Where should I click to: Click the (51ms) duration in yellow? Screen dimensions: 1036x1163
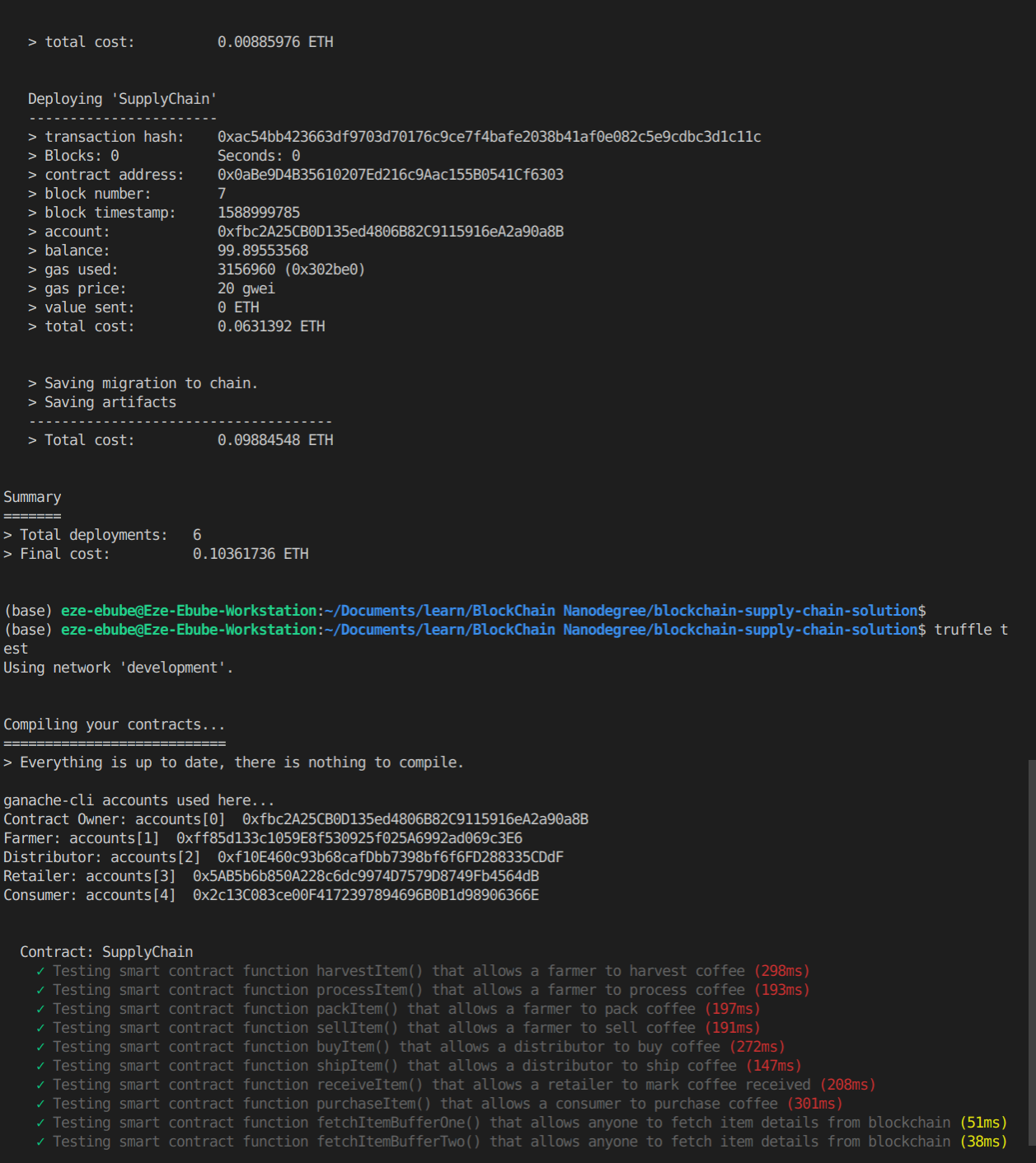[x=984, y=1123]
